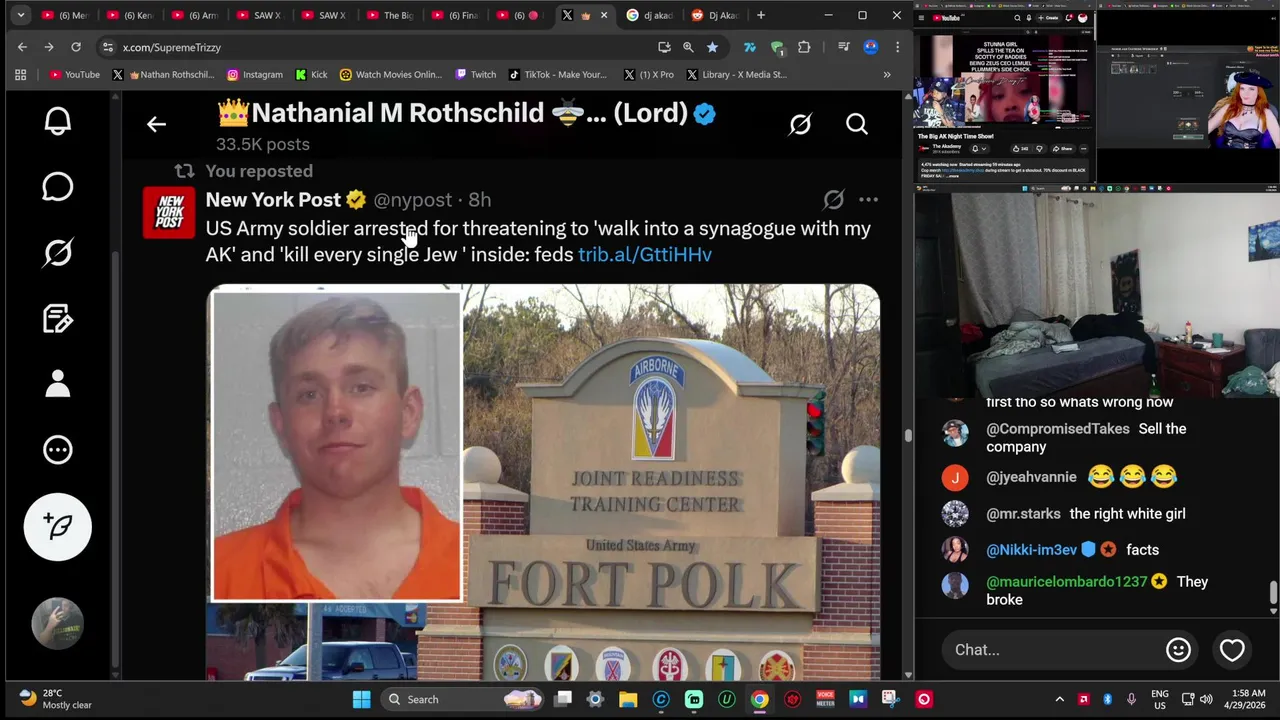Open tab search dropdown in Chrome
Viewport: 1280px width, 720px height.
[x=20, y=15]
